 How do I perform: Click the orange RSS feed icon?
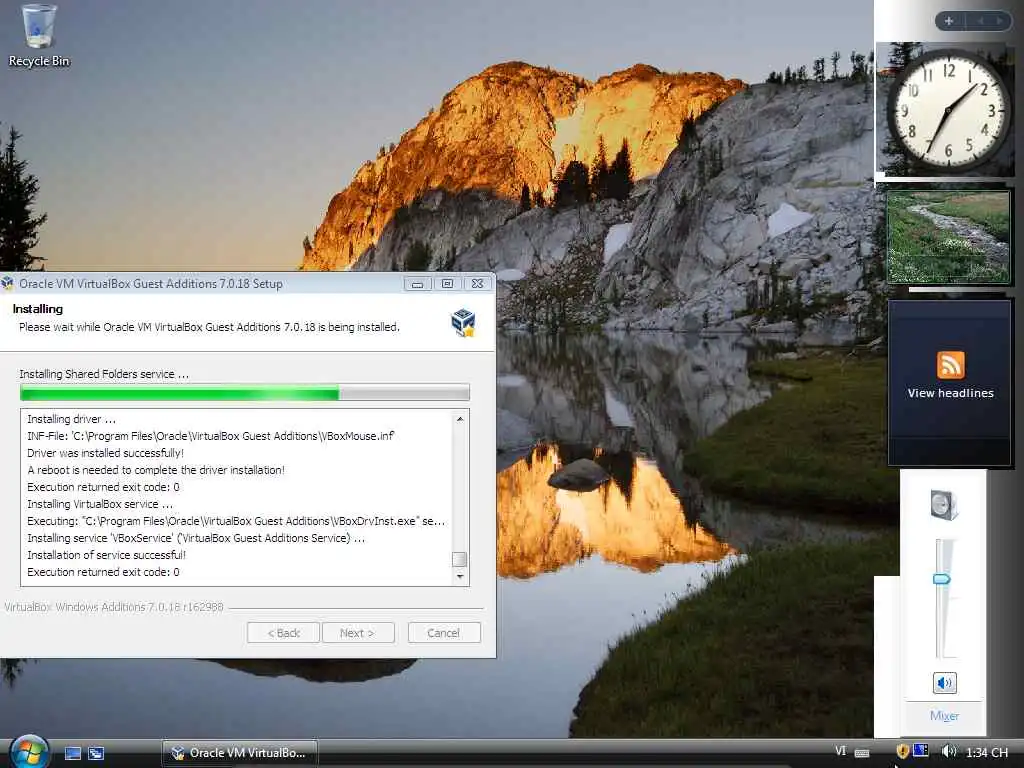[950, 365]
